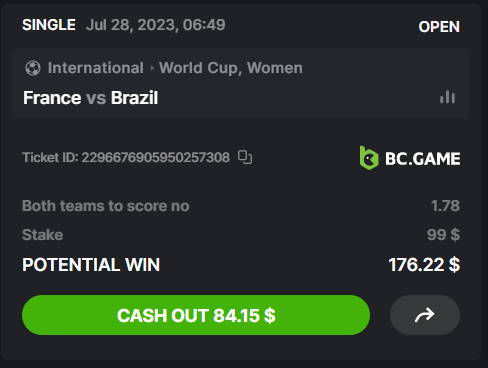Select the Brazil team name
The width and height of the screenshot is (488, 368).
[x=134, y=98]
